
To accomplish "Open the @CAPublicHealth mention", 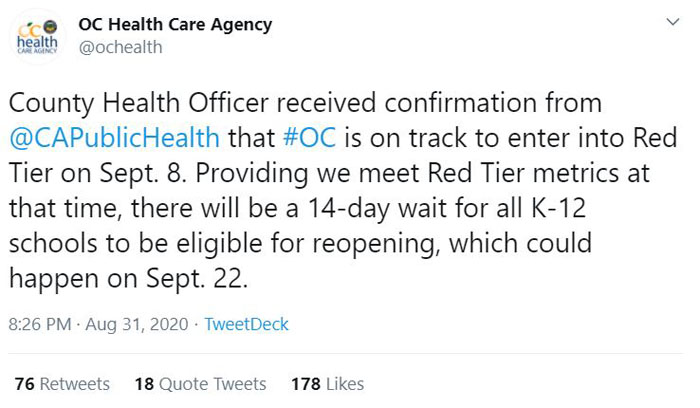I will click(114, 138).
